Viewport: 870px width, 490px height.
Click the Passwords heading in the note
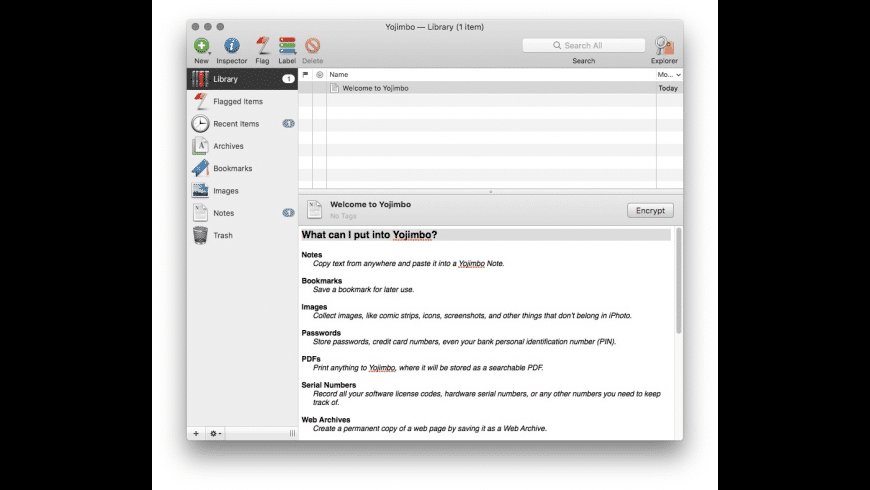321,333
